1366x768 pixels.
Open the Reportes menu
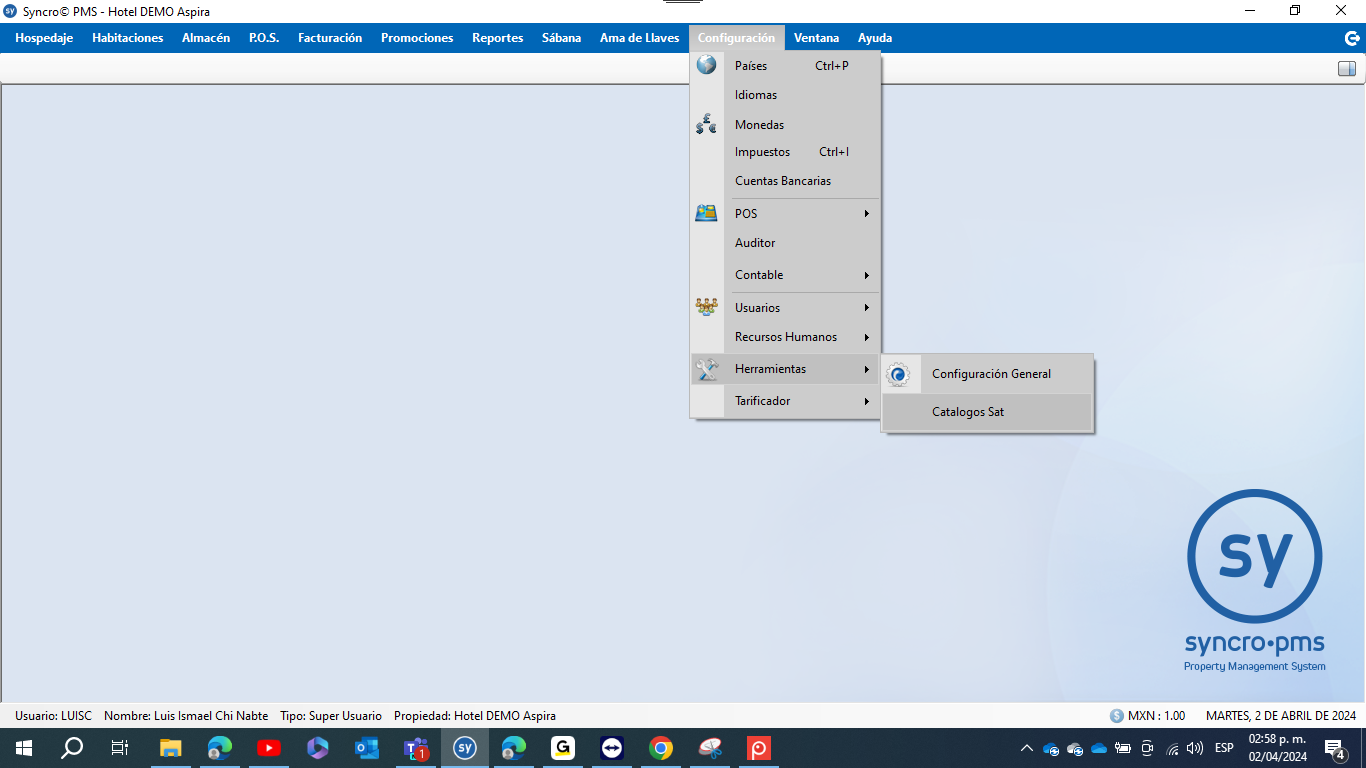(x=498, y=38)
